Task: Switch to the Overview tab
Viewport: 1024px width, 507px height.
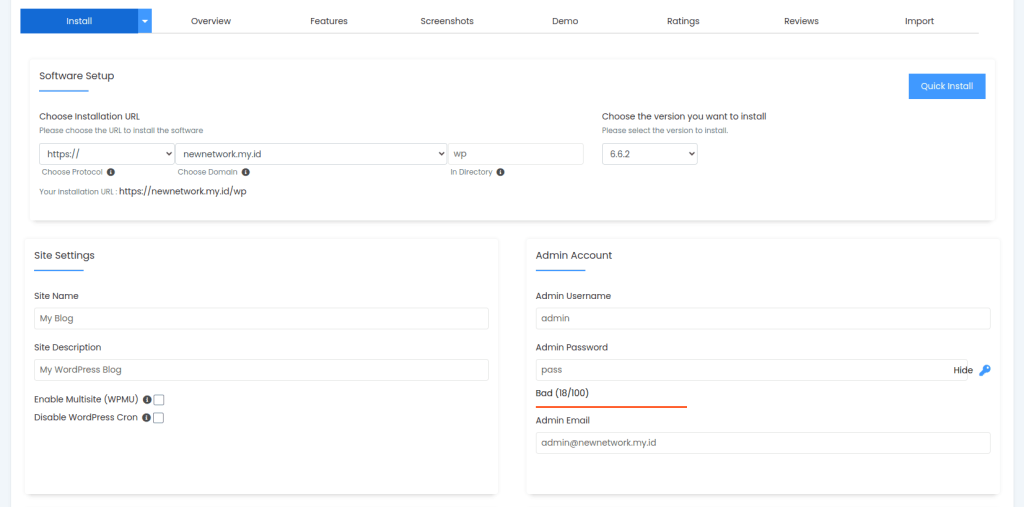Action: pos(211,21)
